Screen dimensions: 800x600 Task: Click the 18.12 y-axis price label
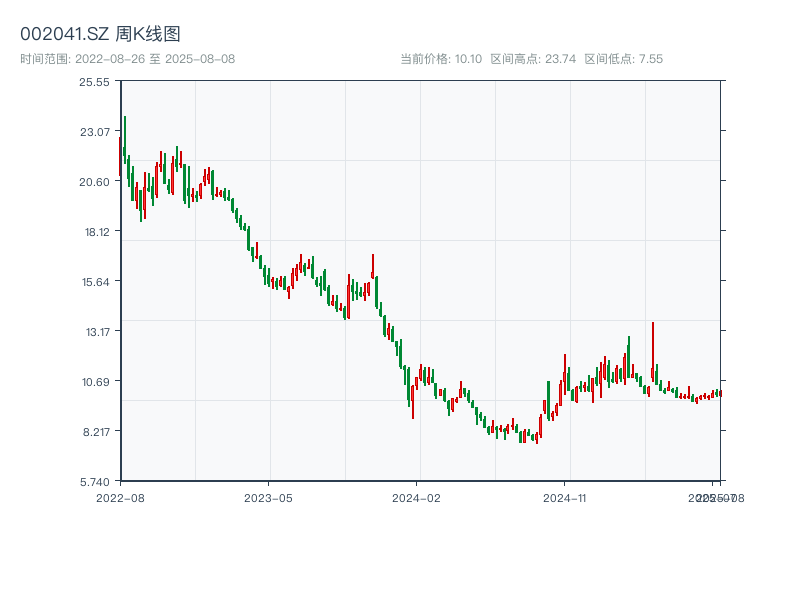tap(94, 232)
